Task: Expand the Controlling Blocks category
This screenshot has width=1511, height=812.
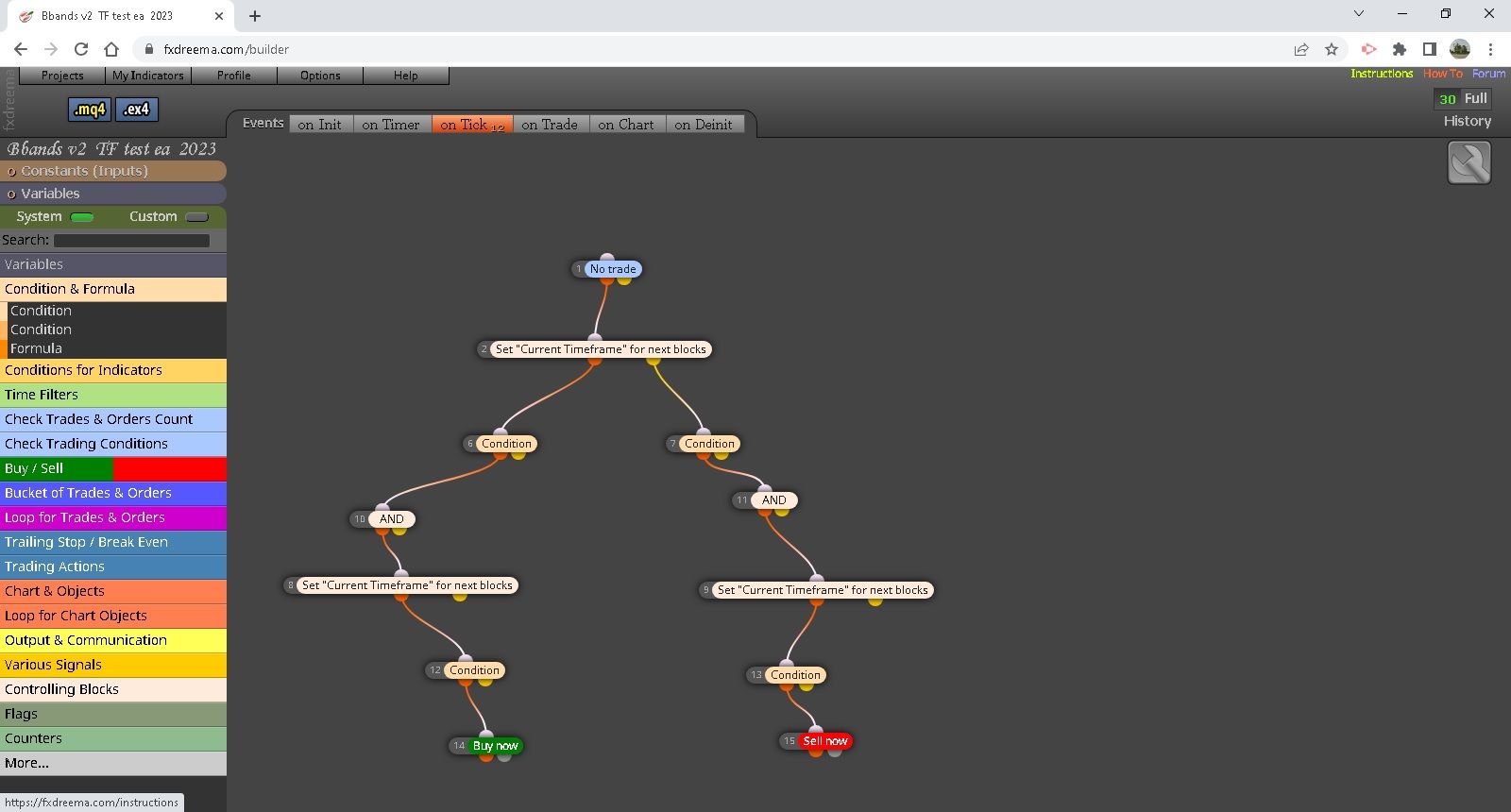Action: click(x=113, y=689)
